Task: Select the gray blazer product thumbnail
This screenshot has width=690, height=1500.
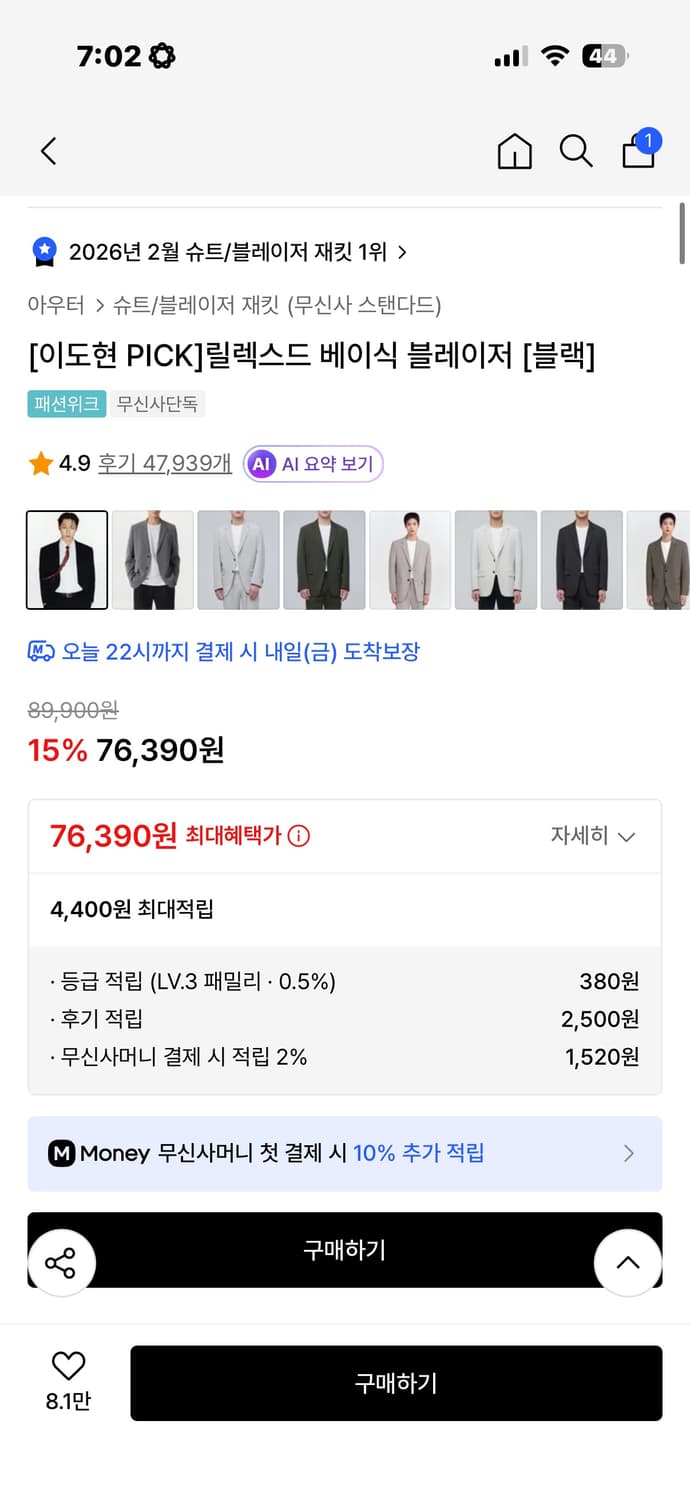Action: (152, 560)
